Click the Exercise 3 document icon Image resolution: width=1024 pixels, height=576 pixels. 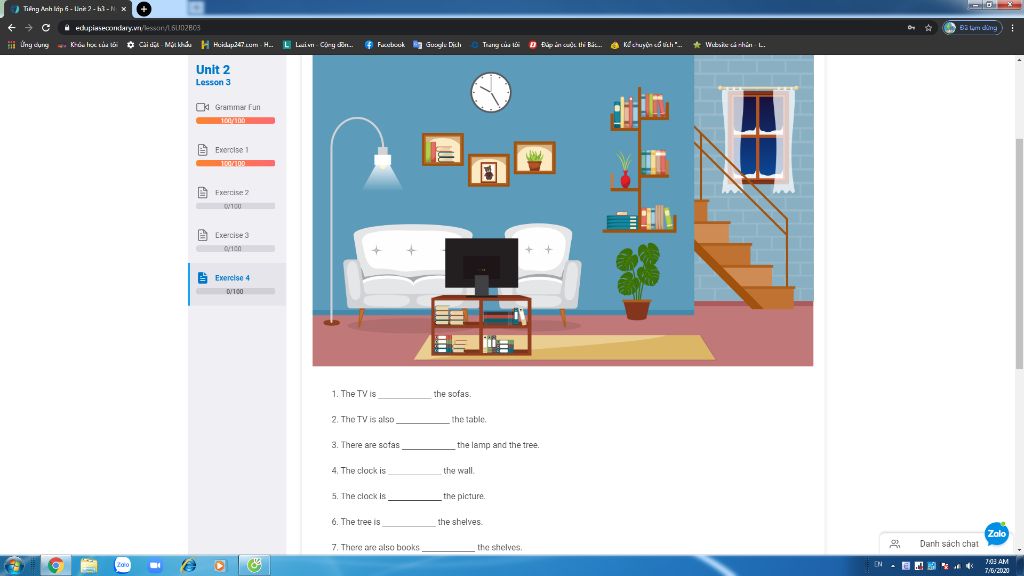coord(202,234)
